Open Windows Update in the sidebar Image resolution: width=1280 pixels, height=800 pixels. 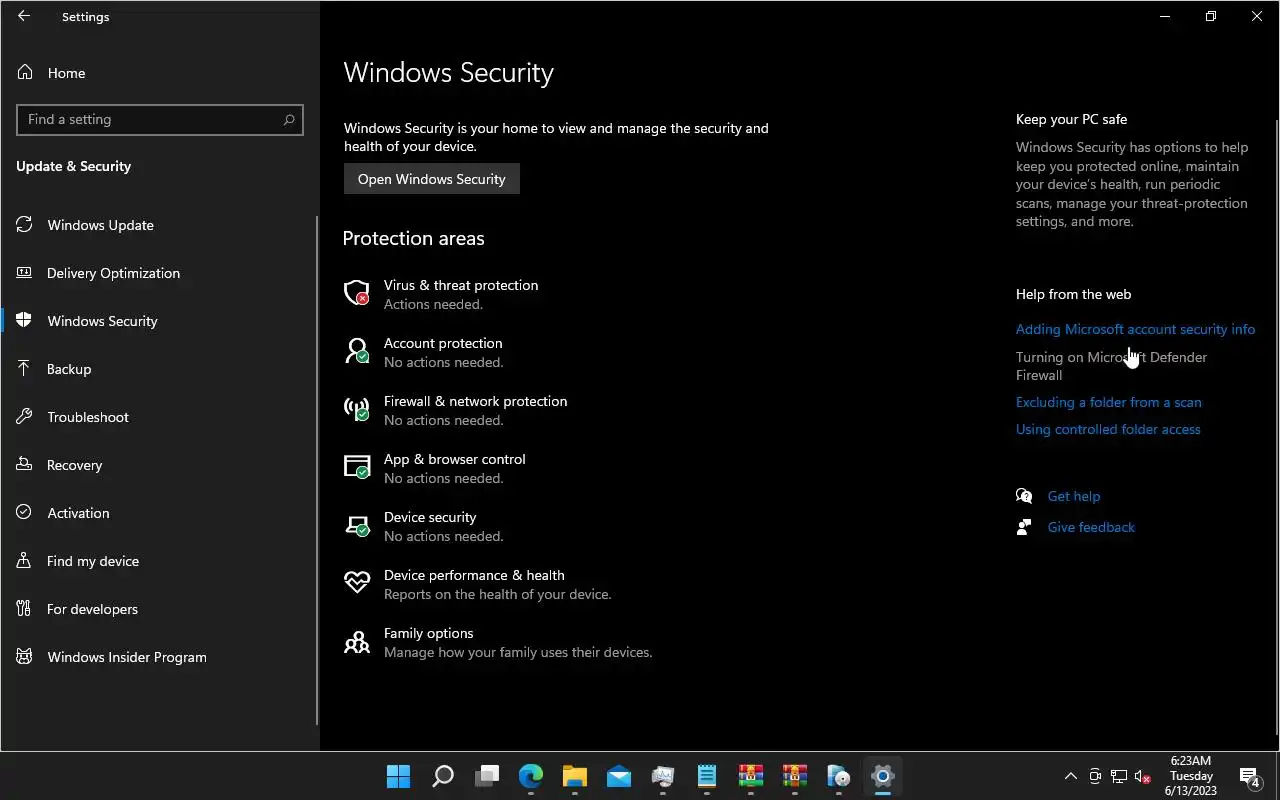click(100, 225)
